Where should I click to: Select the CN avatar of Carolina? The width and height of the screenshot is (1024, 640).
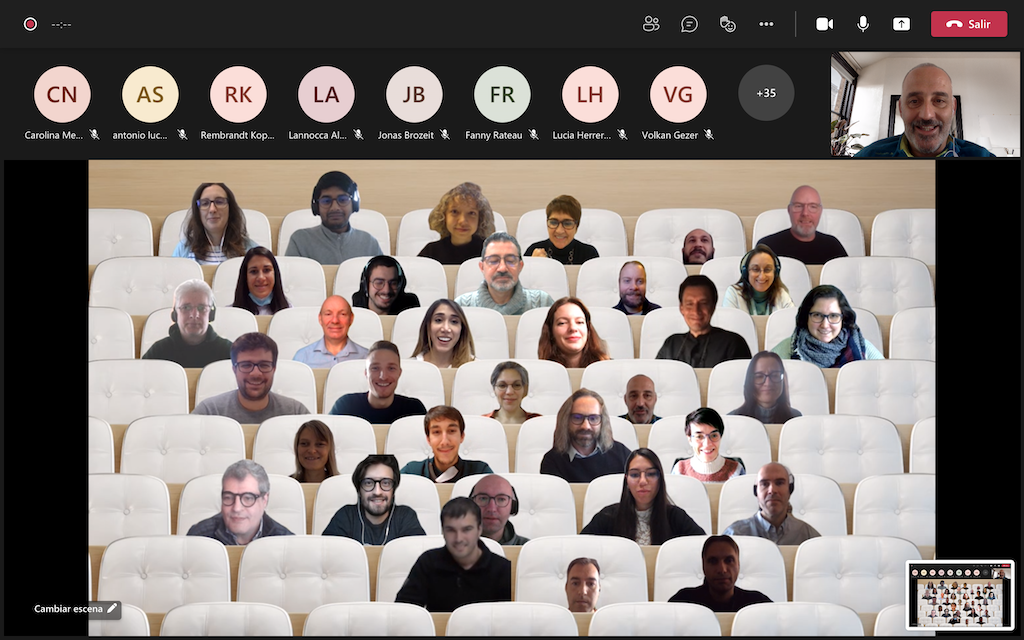tap(62, 94)
